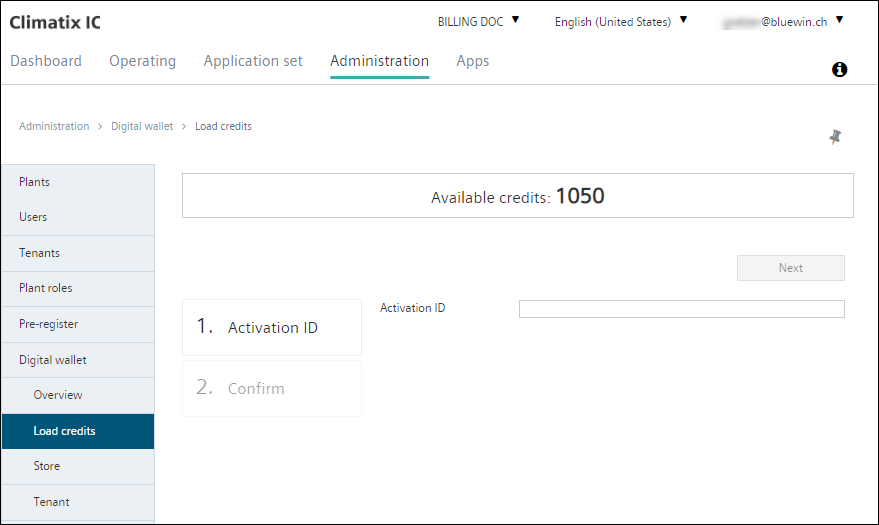This screenshot has height=525, width=879.
Task: Select Load credits in the sidebar
Action: 78,431
